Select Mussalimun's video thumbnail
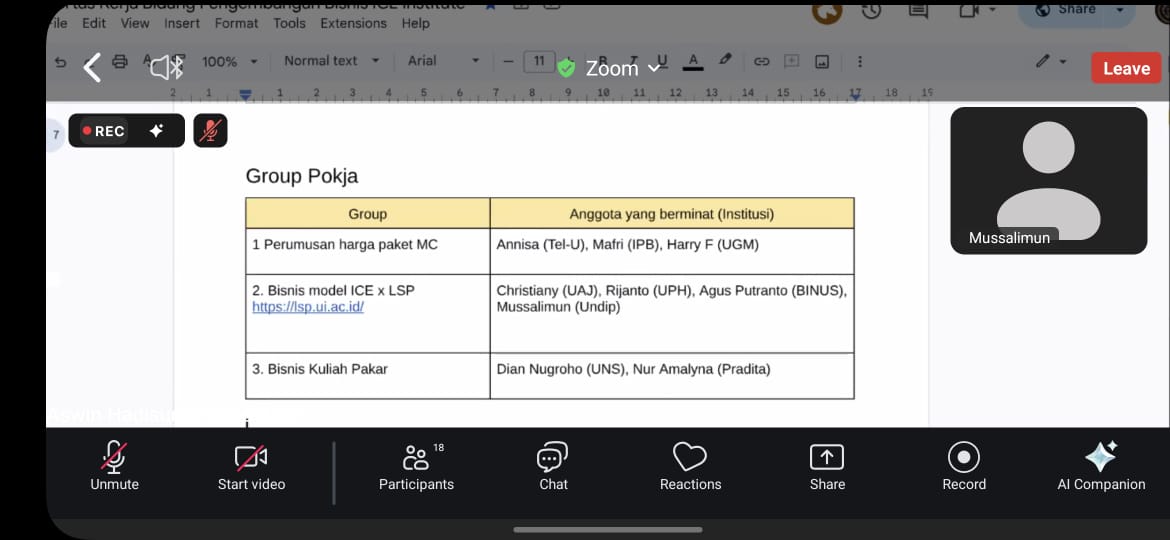1170x540 pixels. pyautogui.click(x=1048, y=180)
